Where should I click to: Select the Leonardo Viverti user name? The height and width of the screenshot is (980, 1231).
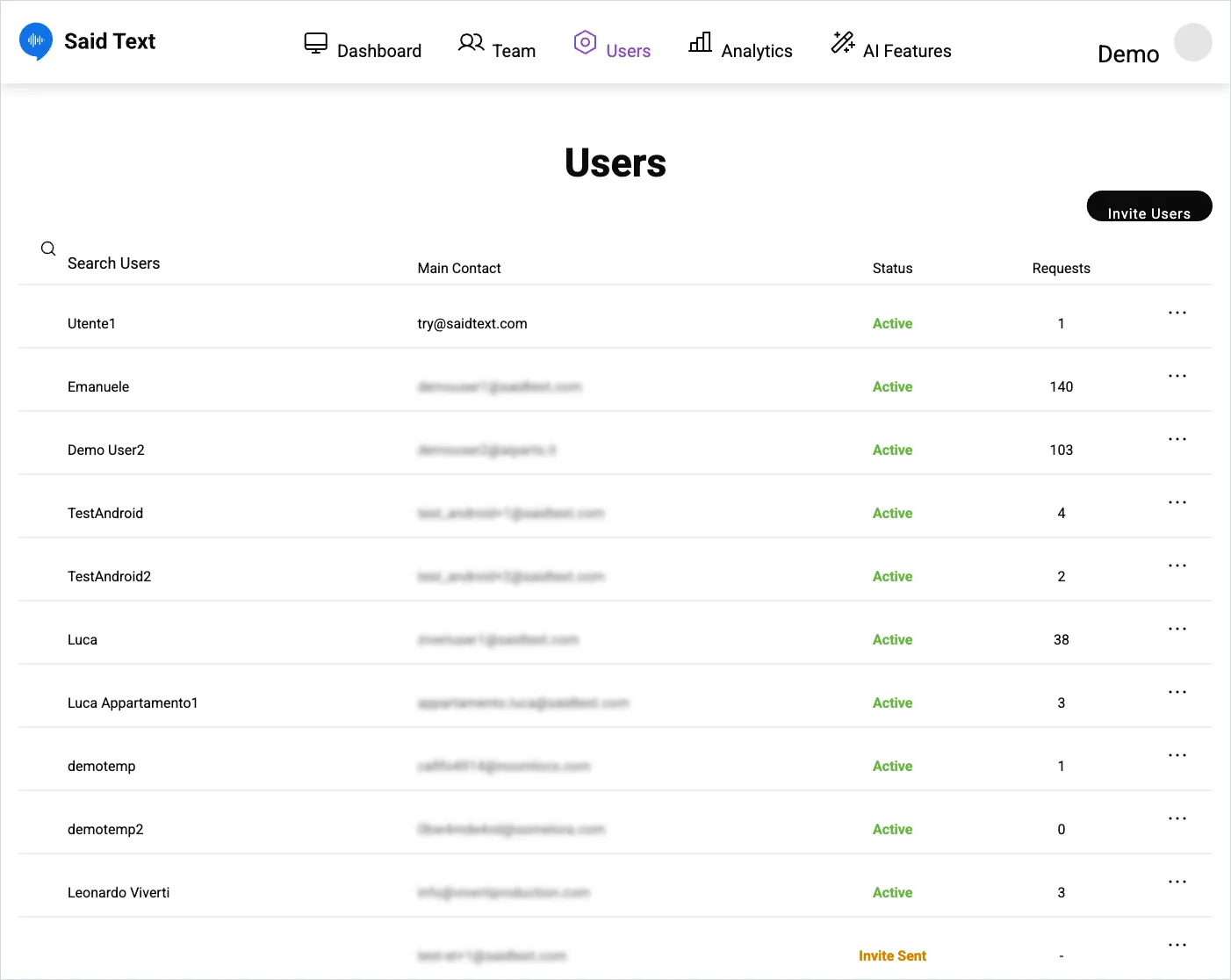click(x=119, y=892)
